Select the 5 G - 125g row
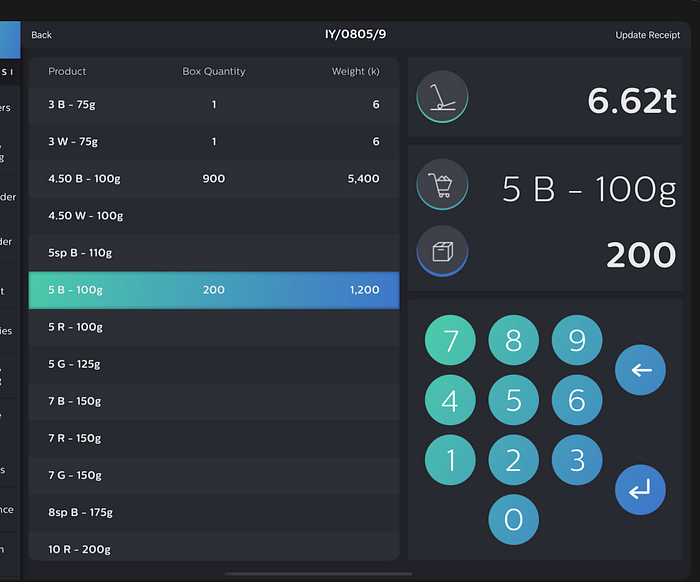Screen dimensions: 700x582 pos(214,364)
